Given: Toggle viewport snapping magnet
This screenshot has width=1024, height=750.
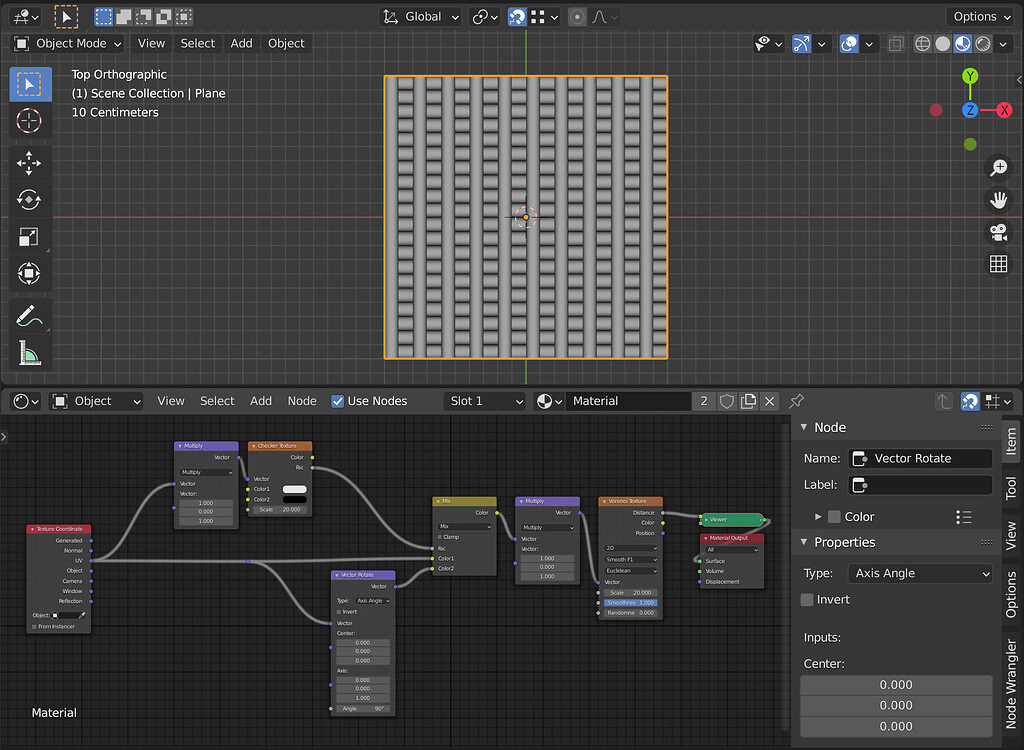Looking at the screenshot, I should (517, 17).
